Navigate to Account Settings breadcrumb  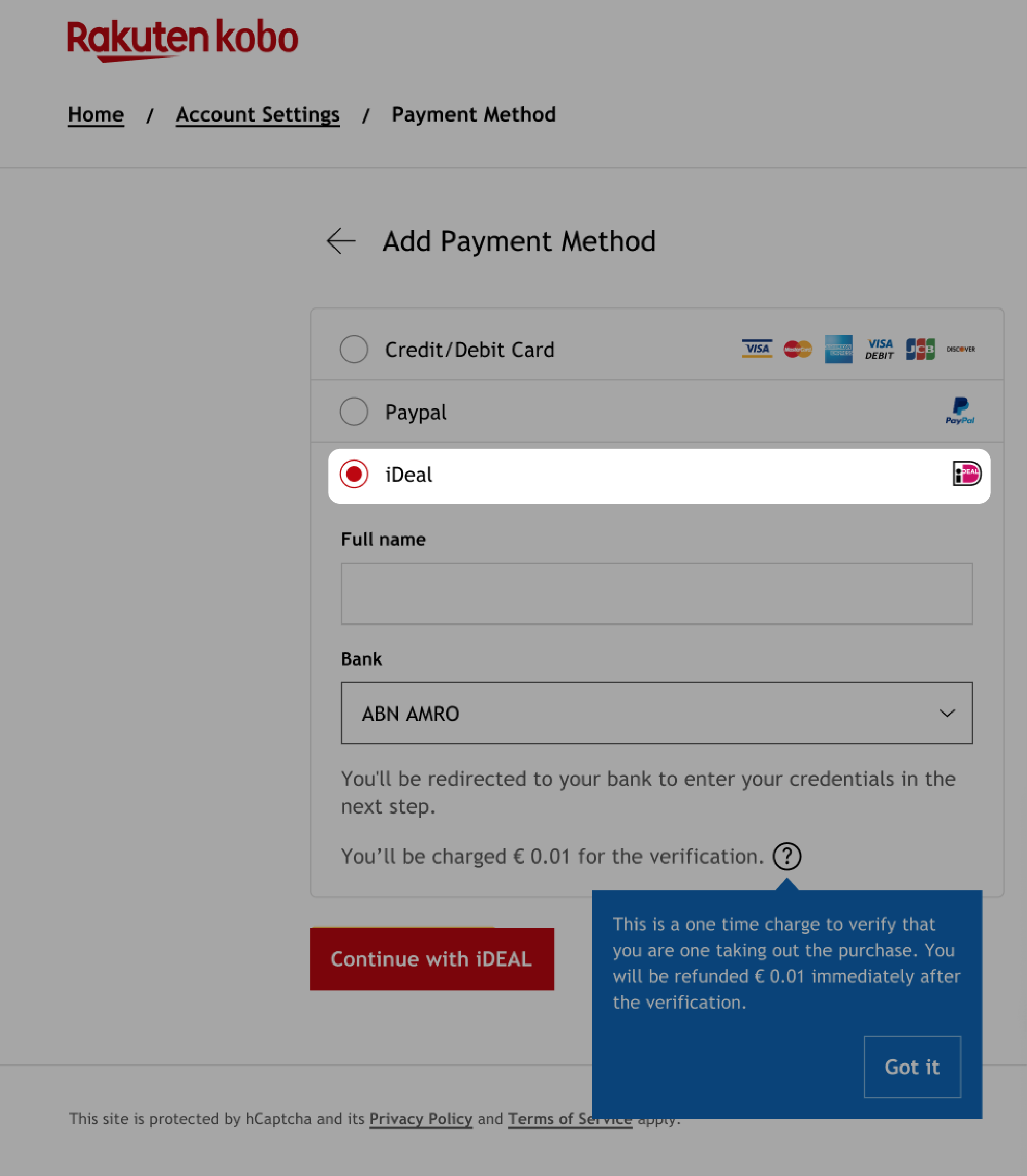point(258,113)
